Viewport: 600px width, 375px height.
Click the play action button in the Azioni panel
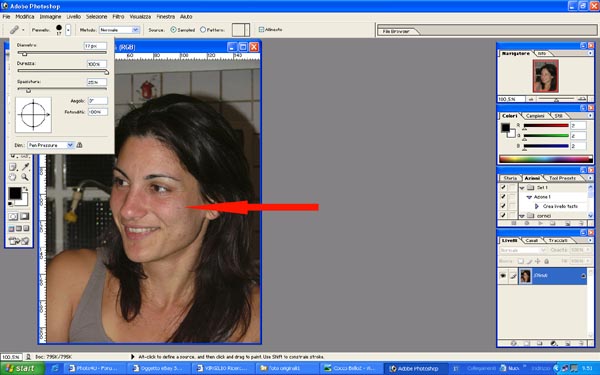(x=540, y=223)
